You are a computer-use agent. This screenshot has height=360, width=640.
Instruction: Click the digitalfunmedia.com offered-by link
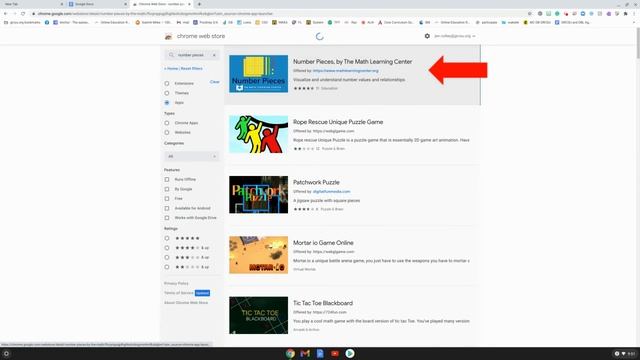click(331, 191)
